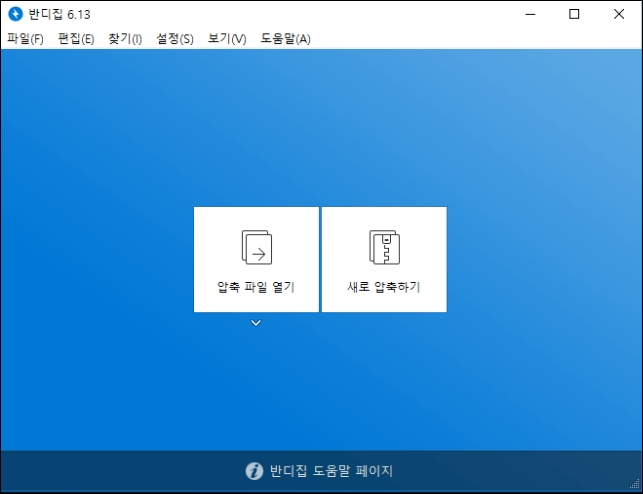Open the 찾기(I) menu
The height and width of the screenshot is (494, 643).
125,39
